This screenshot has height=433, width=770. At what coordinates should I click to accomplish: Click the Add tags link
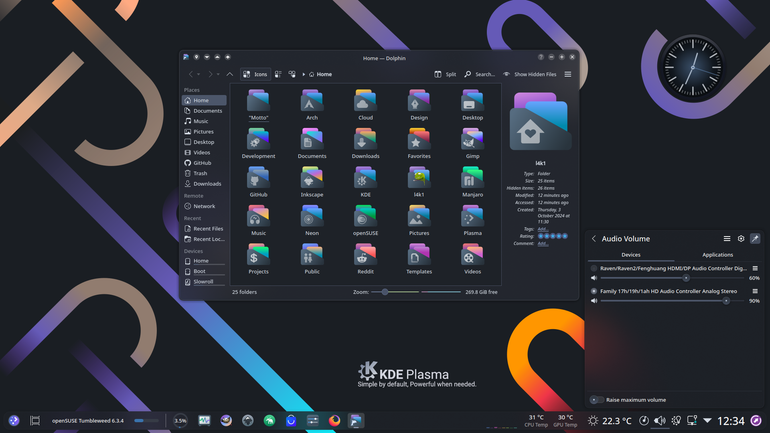pyautogui.click(x=542, y=229)
